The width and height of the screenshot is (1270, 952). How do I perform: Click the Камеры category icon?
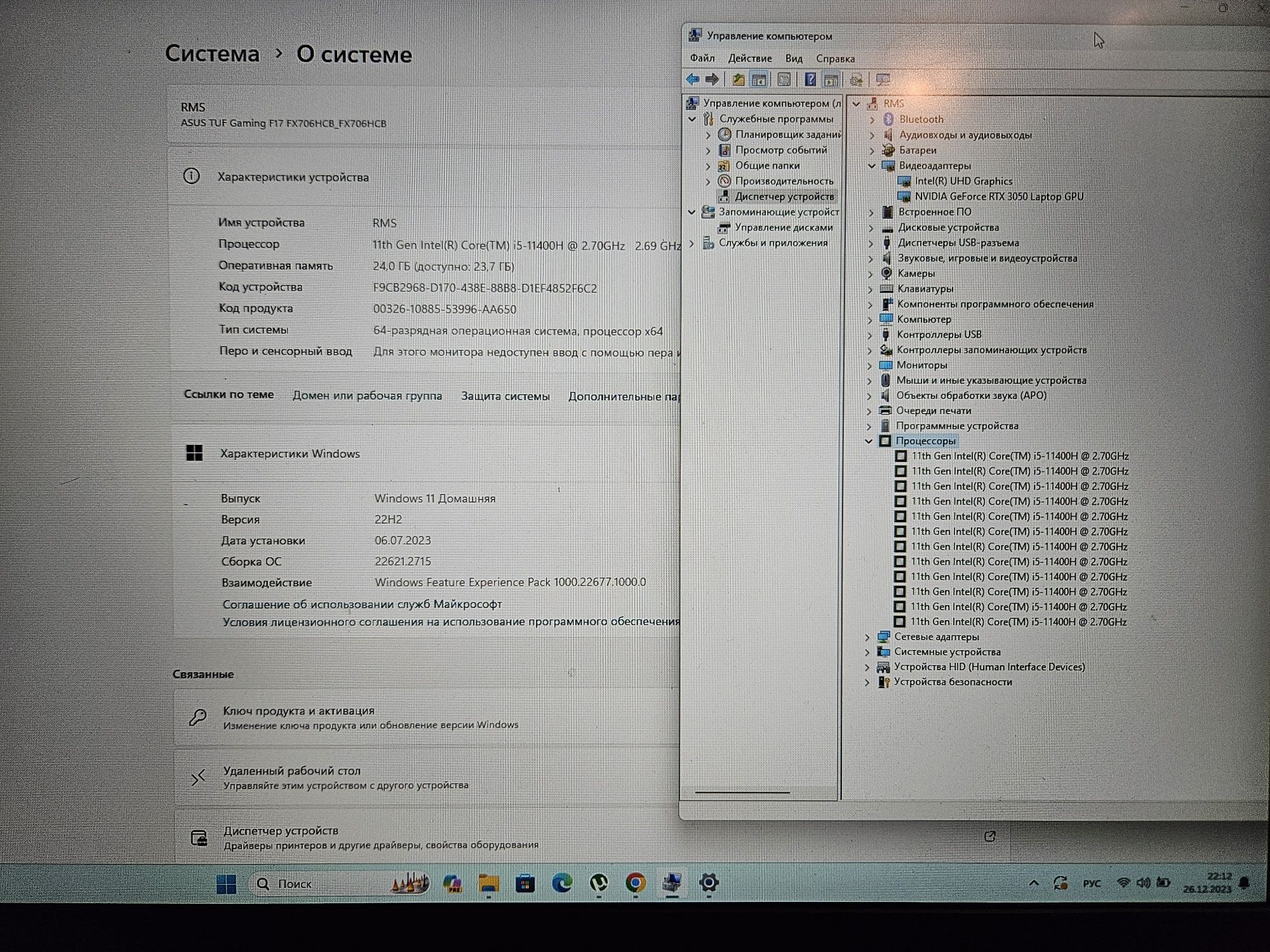(x=886, y=274)
